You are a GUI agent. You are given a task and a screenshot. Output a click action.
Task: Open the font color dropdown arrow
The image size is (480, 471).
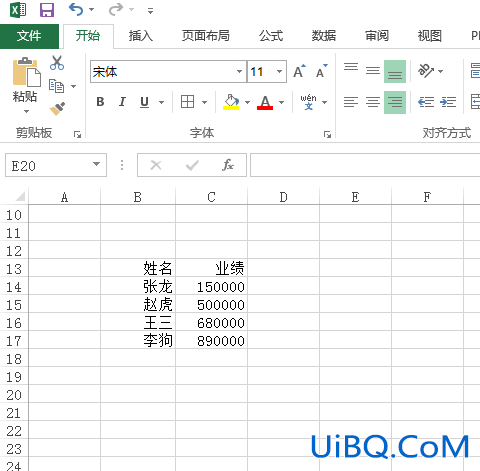pos(282,102)
